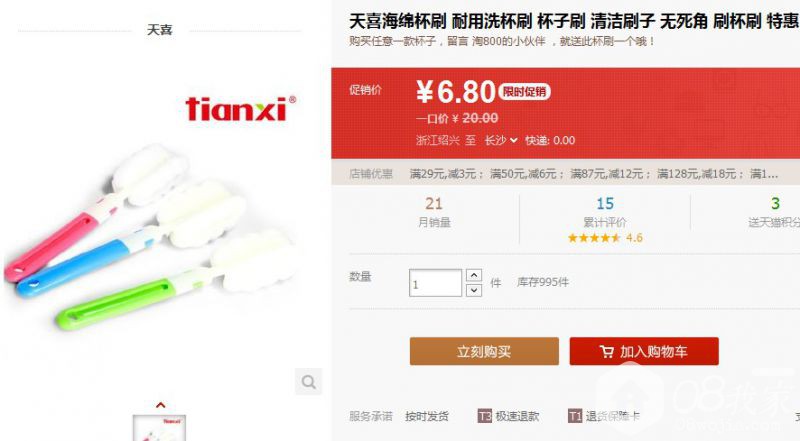The image size is (800, 441).
Task: Click the 立刻购买 buy now button
Action: pyautogui.click(x=484, y=351)
